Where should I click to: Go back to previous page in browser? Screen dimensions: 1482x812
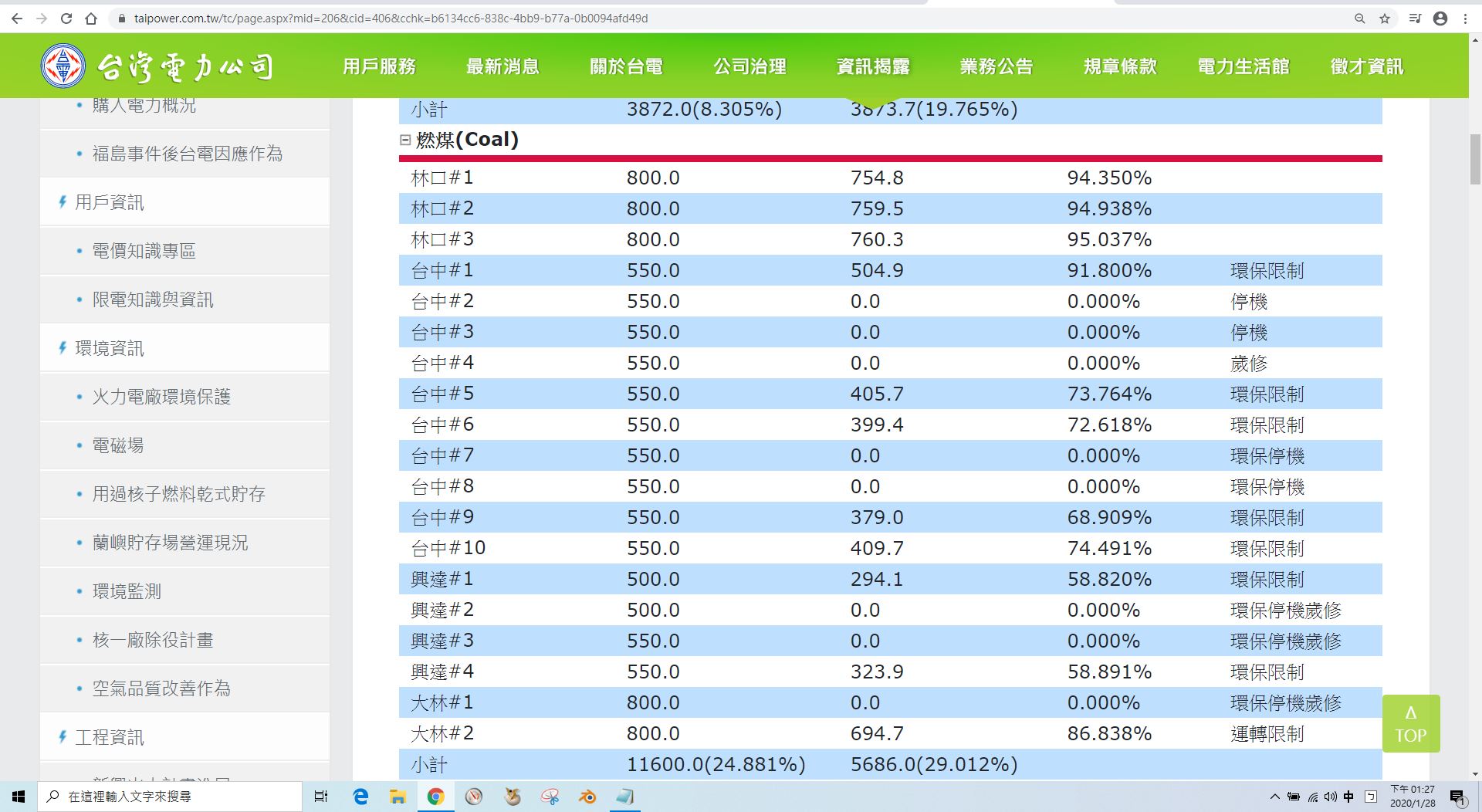(x=17, y=19)
